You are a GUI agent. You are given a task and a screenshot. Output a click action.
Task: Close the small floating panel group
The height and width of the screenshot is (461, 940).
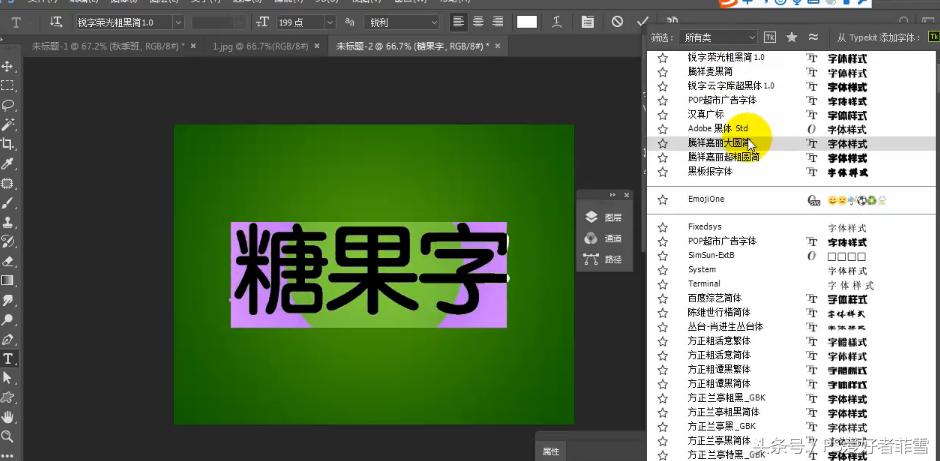[626, 195]
